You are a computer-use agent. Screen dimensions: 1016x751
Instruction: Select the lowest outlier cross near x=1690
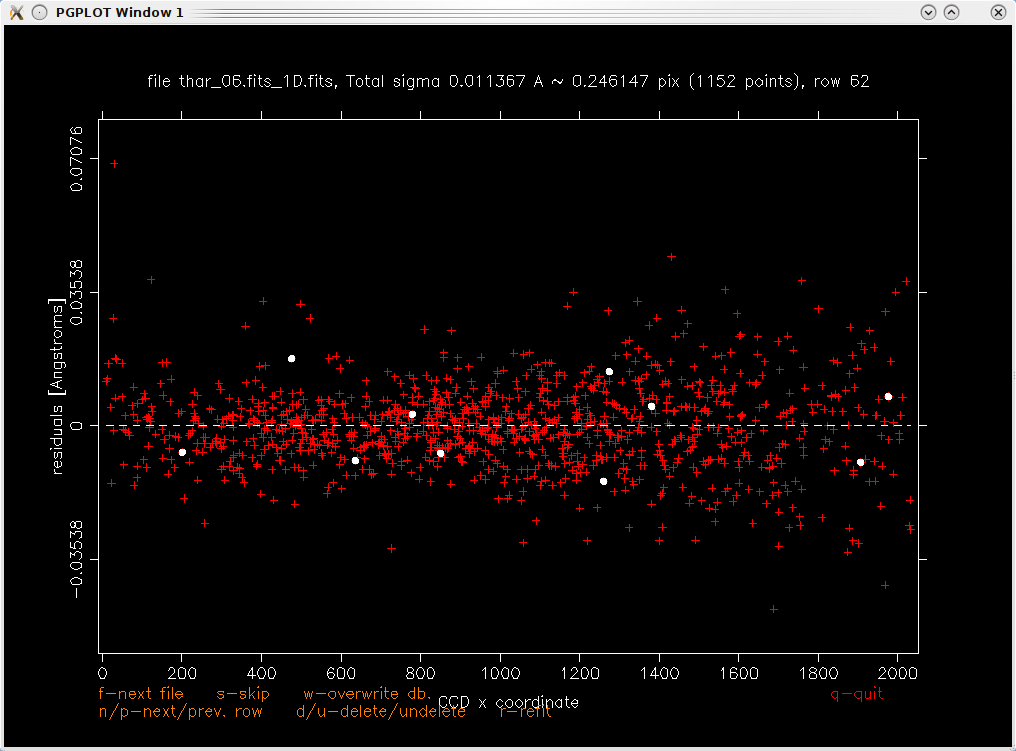tap(774, 609)
